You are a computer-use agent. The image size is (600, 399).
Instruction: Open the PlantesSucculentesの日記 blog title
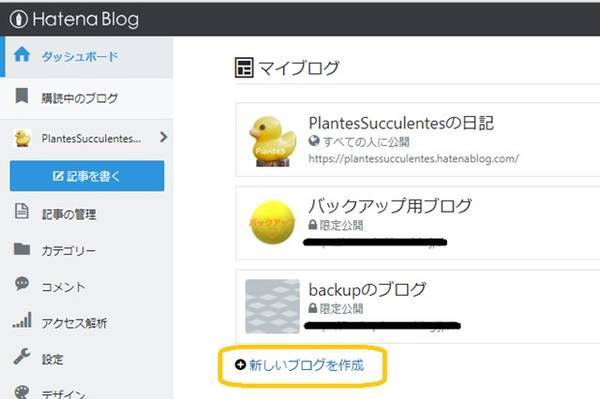click(401, 123)
